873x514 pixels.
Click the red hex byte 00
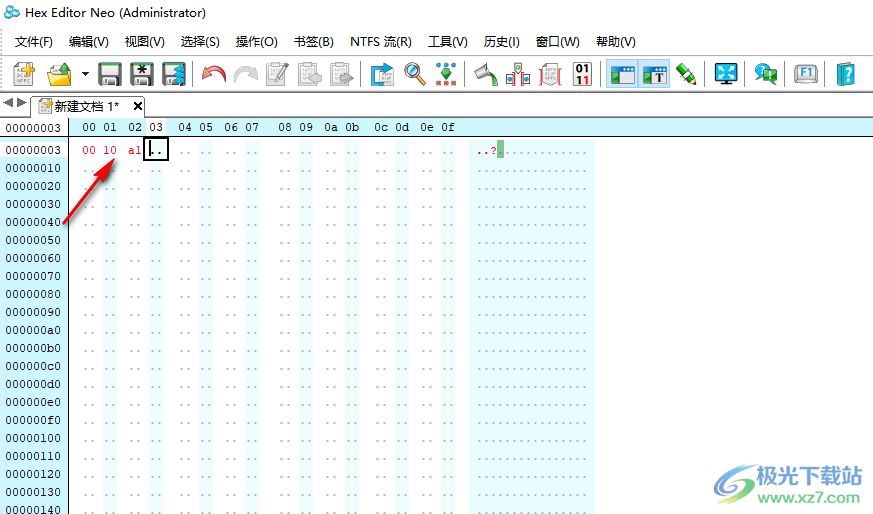point(89,150)
